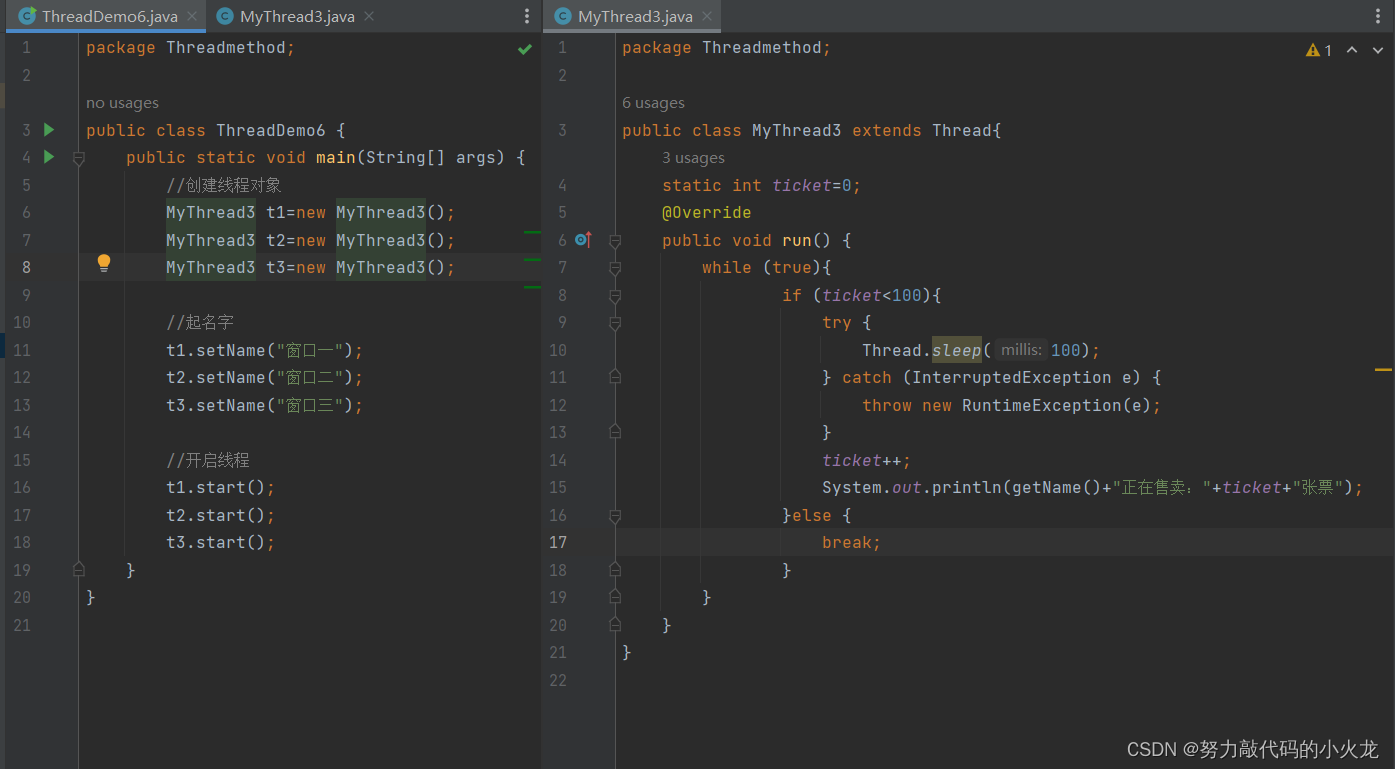The height and width of the screenshot is (769, 1395).
Task: Click line number 17 in the MyThread3 gutter
Action: click(x=557, y=542)
